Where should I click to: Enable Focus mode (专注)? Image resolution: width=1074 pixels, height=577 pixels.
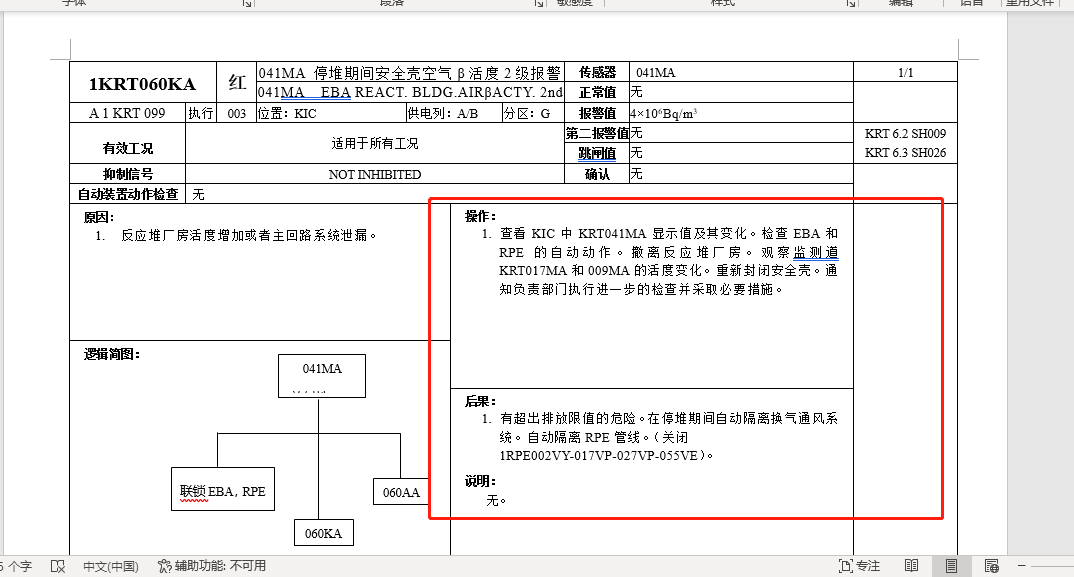[858, 566]
